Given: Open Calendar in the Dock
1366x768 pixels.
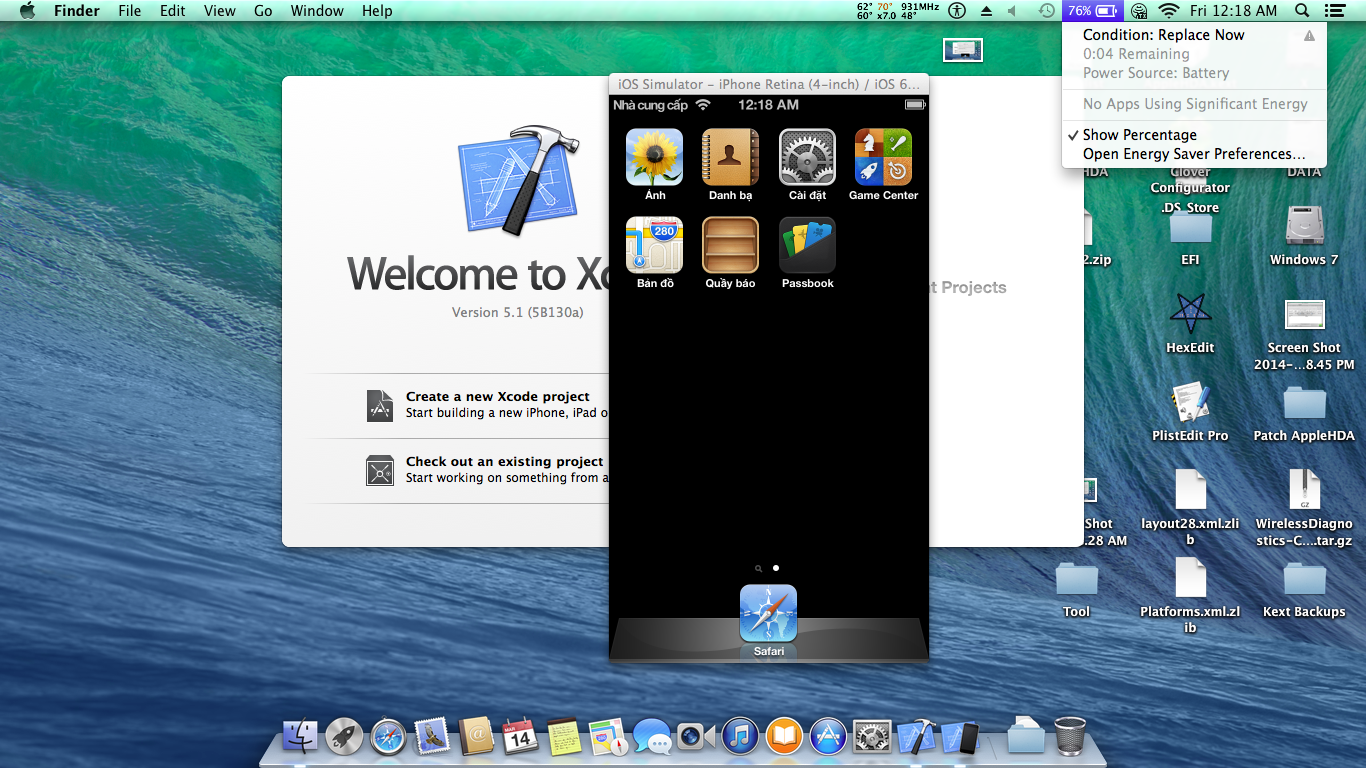Looking at the screenshot, I should click(520, 737).
